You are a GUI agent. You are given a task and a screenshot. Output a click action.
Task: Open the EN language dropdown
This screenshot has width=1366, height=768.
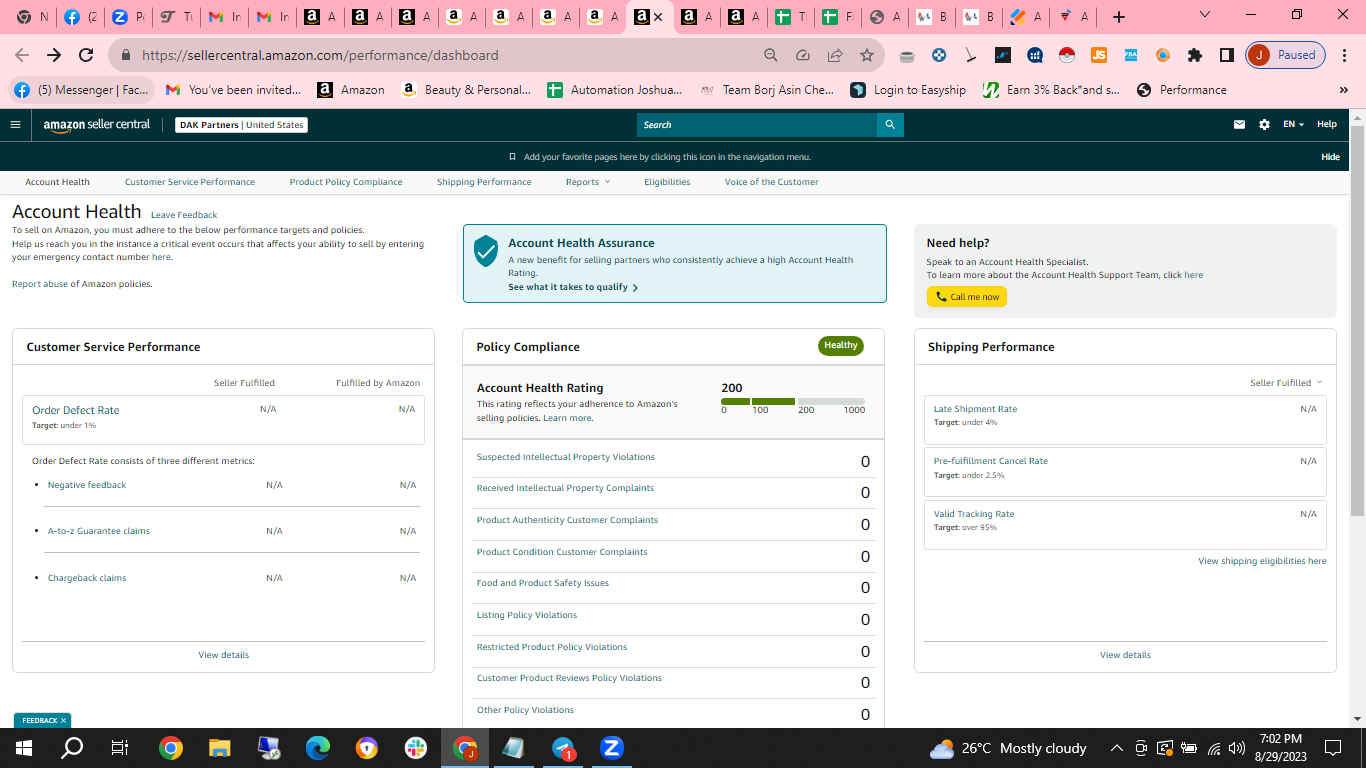pos(1294,125)
